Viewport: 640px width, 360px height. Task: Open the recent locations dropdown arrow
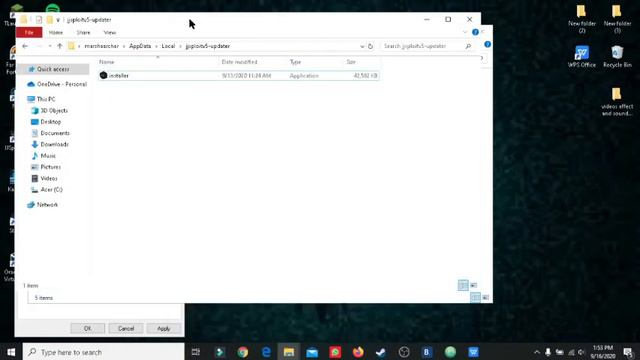[50, 46]
